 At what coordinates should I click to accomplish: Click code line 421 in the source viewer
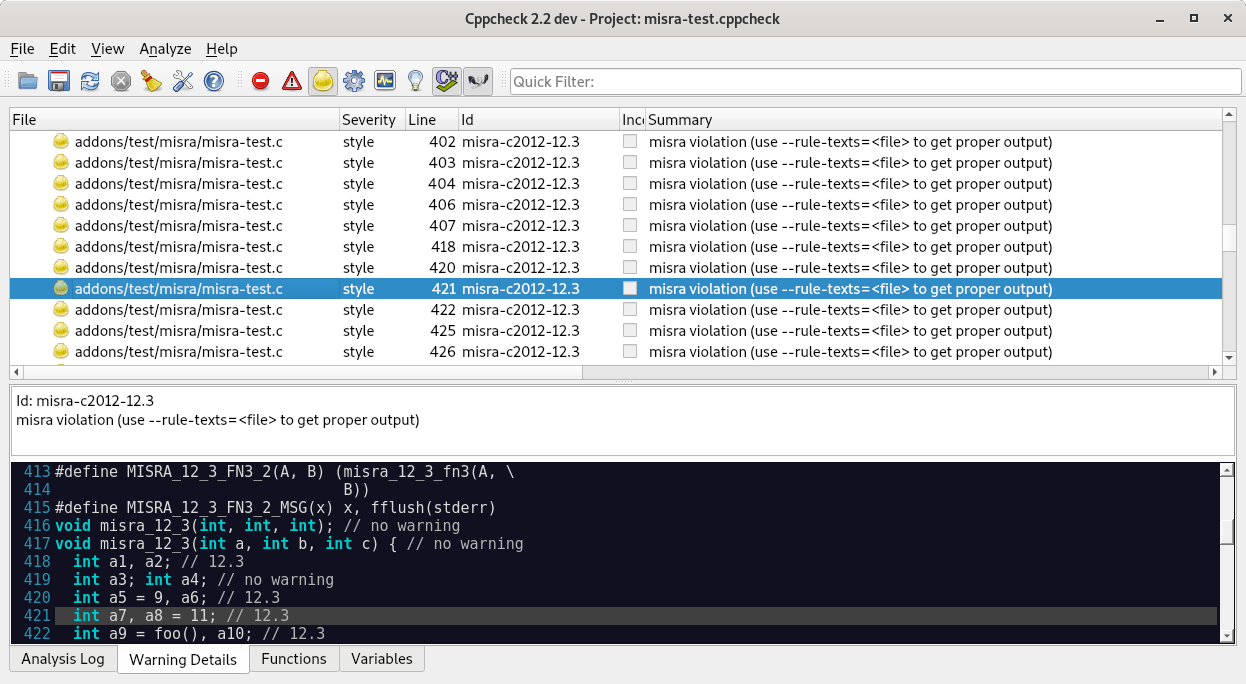coord(635,616)
